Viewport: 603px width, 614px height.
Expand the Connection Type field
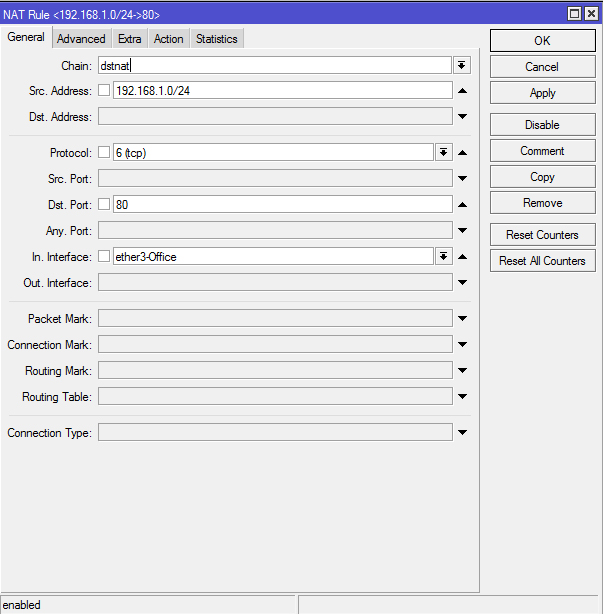[x=462, y=432]
